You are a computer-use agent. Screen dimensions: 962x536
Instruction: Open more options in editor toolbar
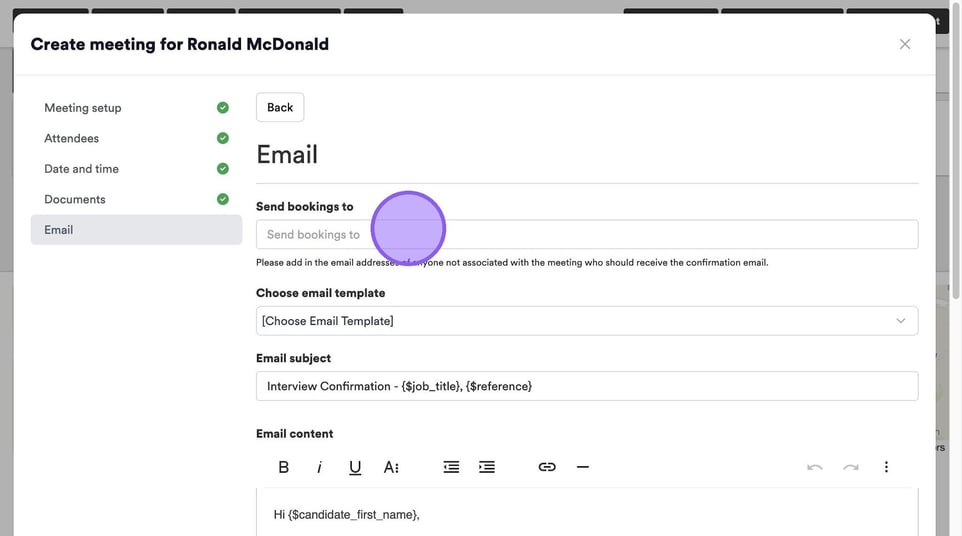(x=886, y=467)
